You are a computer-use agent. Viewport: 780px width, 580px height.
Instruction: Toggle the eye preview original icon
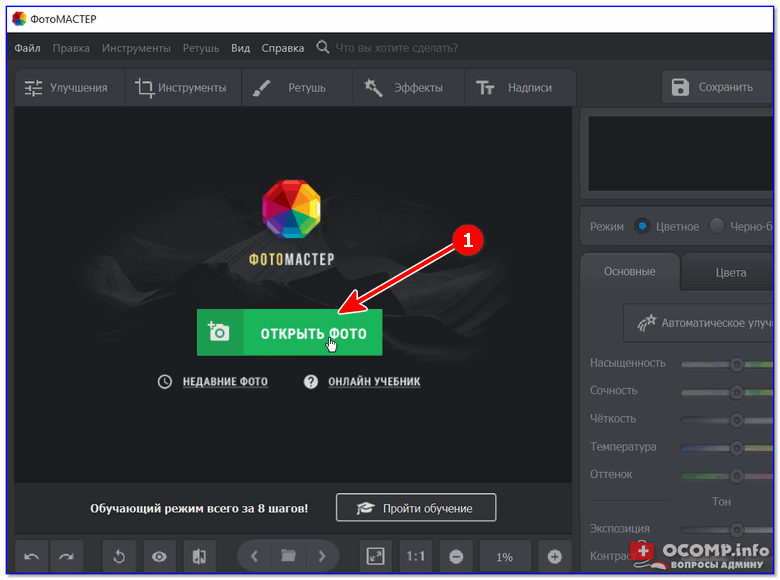(159, 556)
